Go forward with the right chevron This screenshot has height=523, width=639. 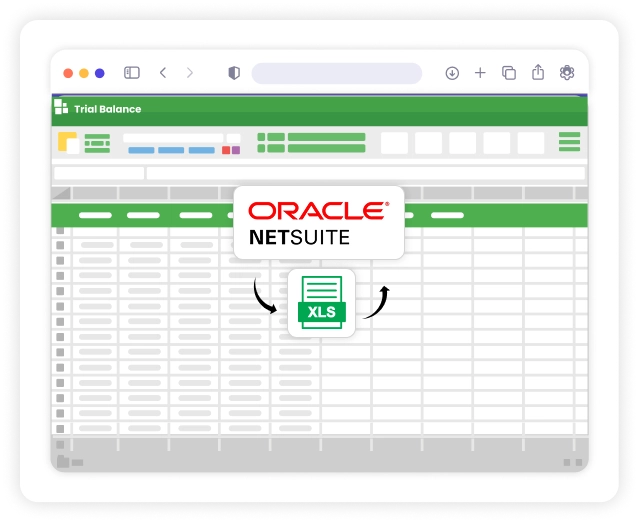pos(189,73)
